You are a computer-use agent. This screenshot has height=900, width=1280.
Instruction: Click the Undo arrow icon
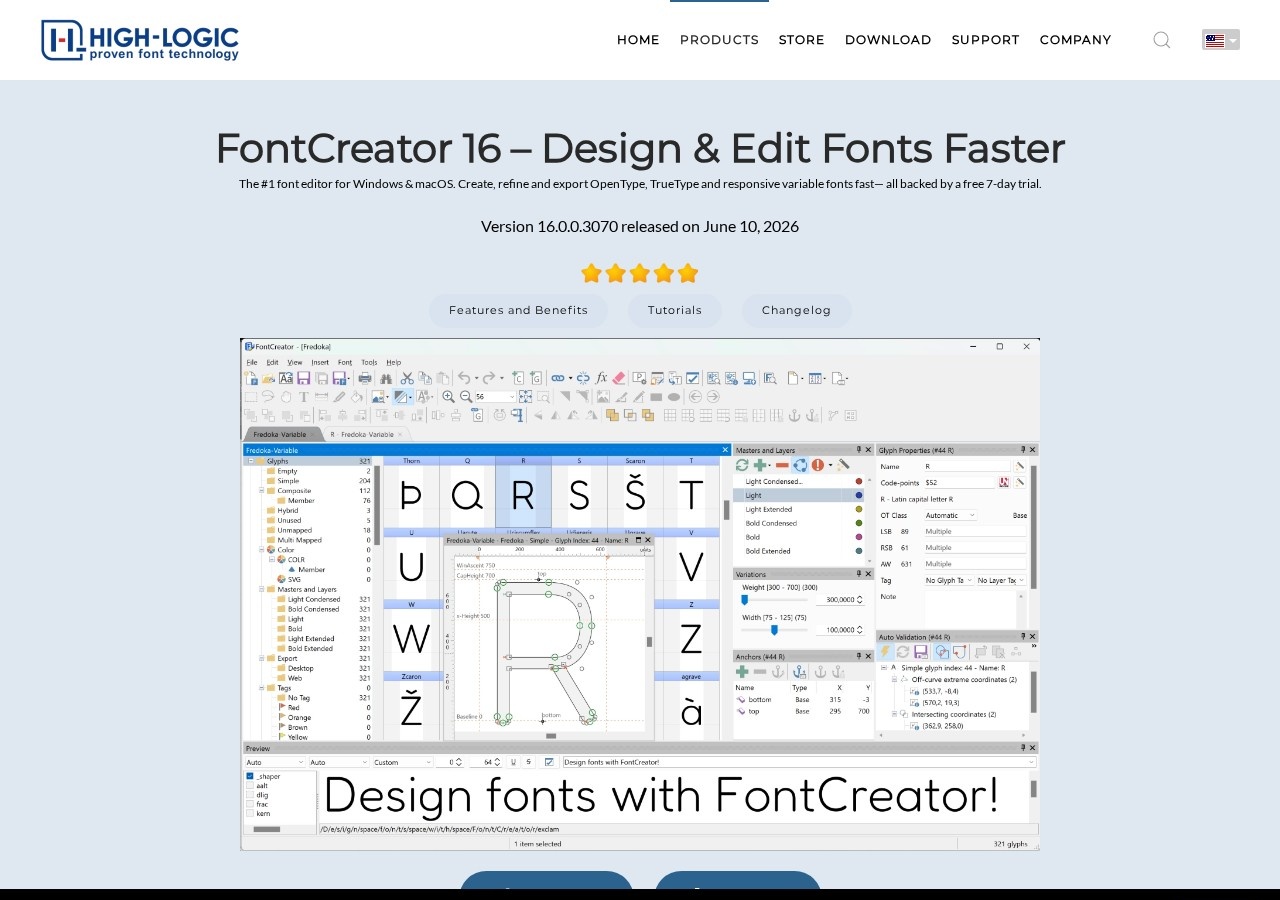coord(464,378)
